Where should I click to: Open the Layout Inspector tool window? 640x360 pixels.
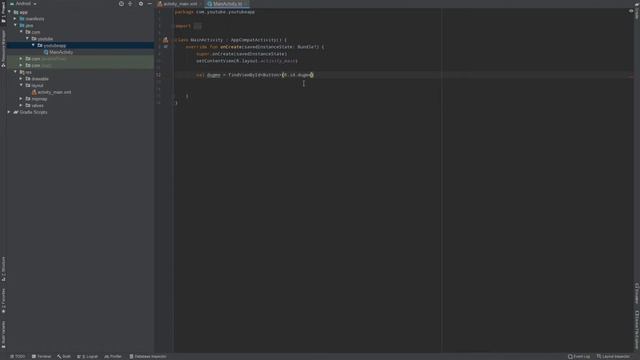tap(613, 356)
